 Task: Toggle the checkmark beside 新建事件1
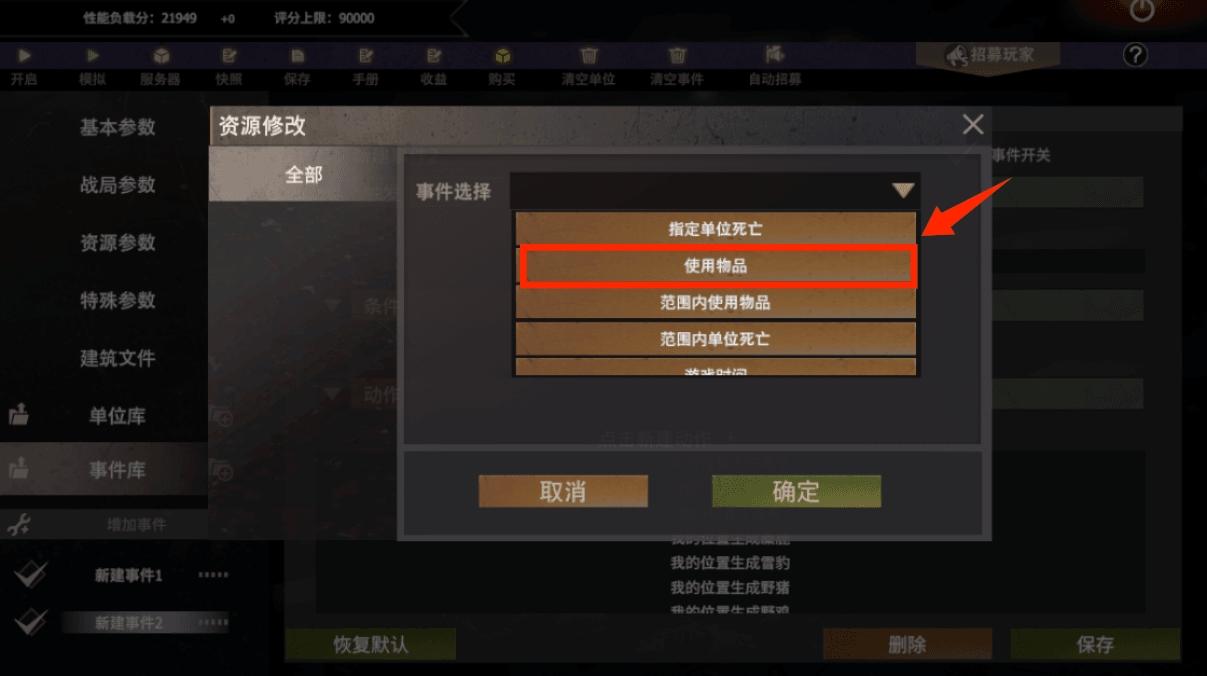(31, 574)
